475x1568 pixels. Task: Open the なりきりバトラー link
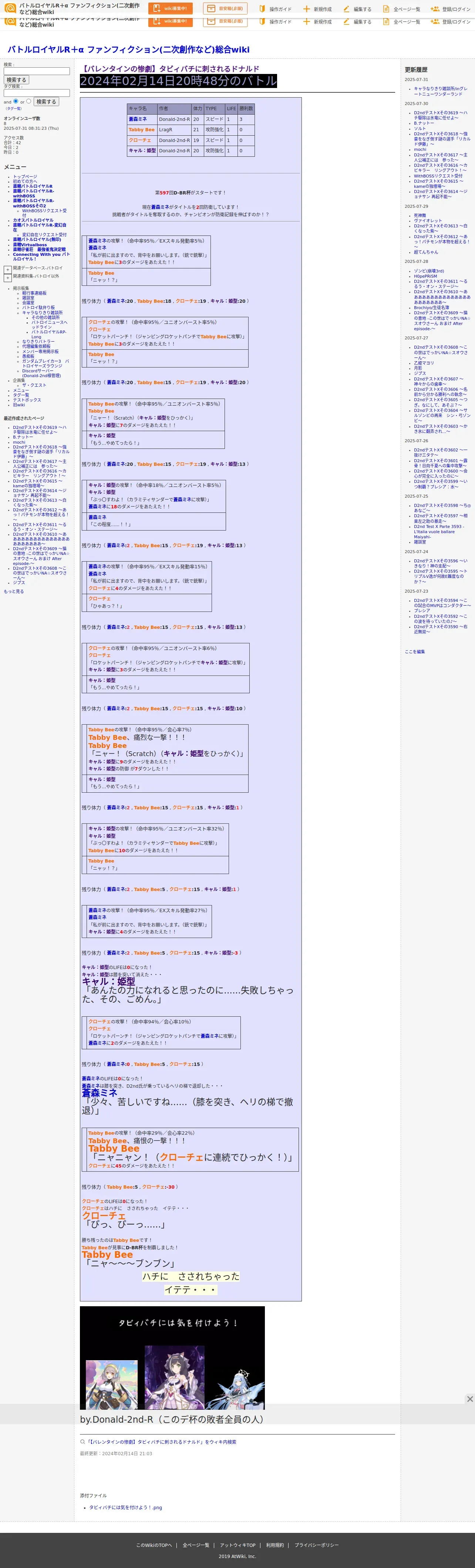point(38,342)
